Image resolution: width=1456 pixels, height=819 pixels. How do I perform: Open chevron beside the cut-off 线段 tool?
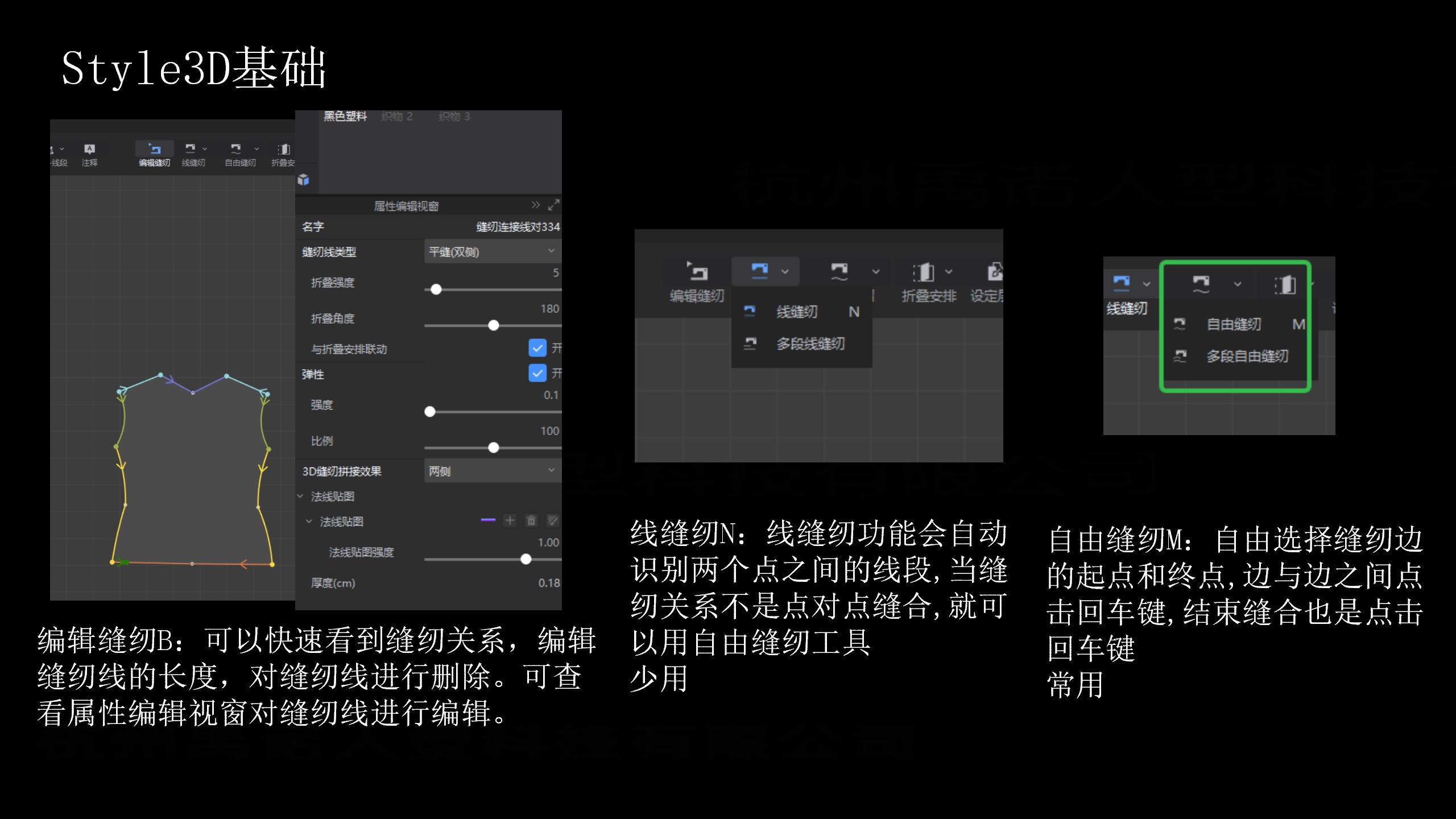(62, 149)
